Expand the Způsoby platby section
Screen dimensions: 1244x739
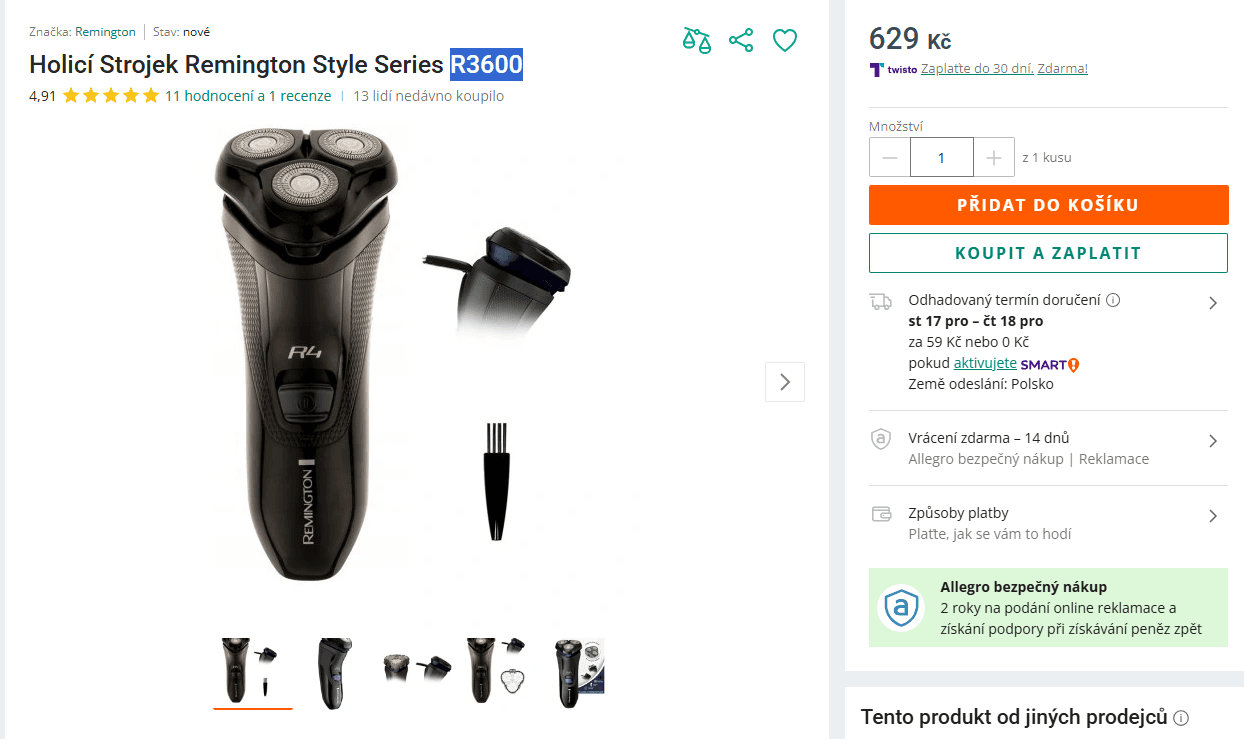coord(1212,516)
